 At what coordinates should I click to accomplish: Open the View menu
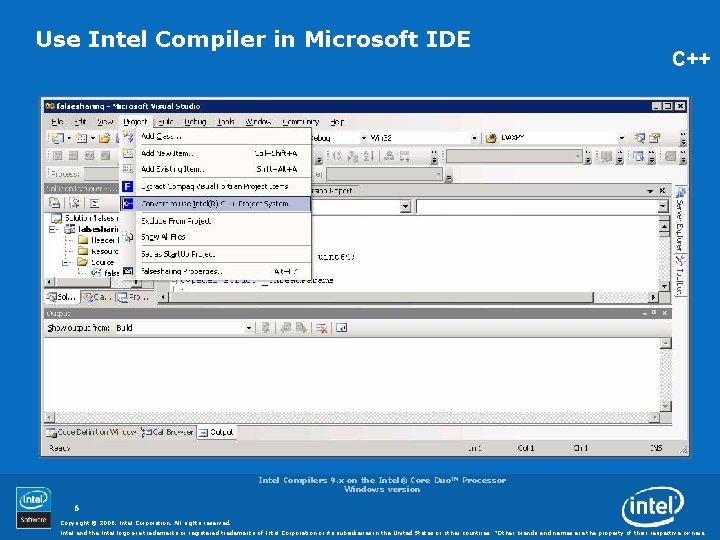click(105, 122)
